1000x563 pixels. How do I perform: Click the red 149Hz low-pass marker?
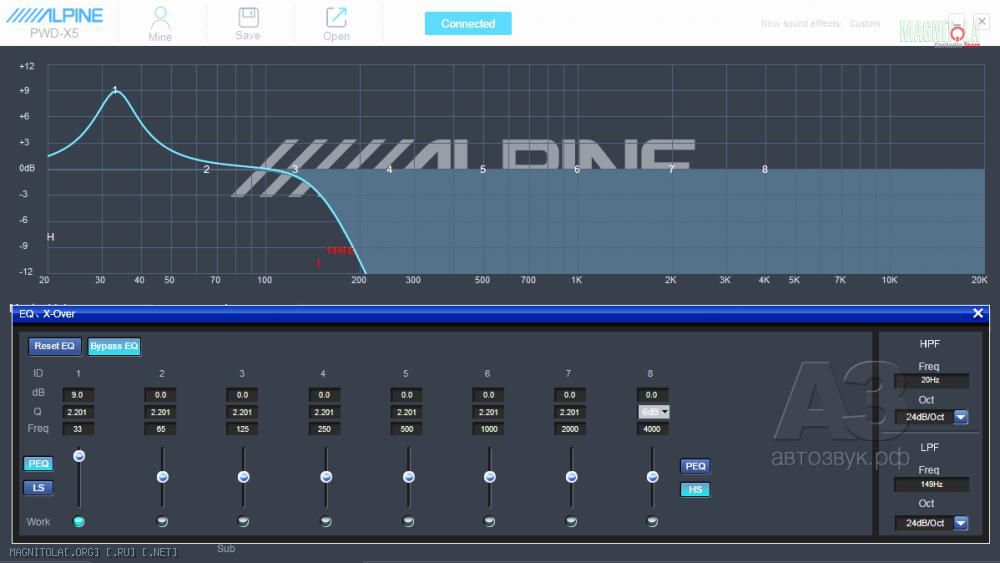coord(339,251)
